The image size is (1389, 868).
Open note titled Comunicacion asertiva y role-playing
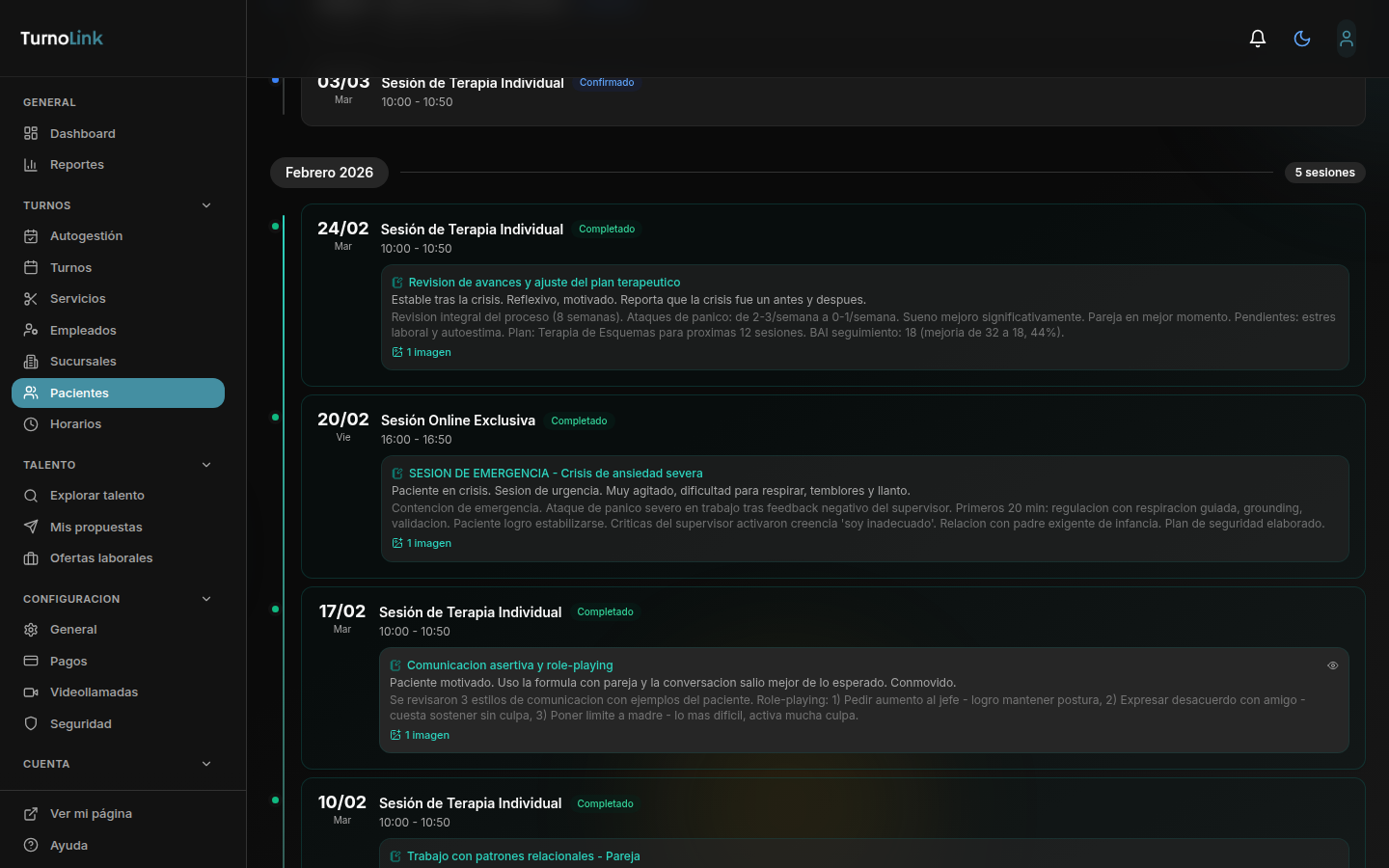click(x=509, y=665)
